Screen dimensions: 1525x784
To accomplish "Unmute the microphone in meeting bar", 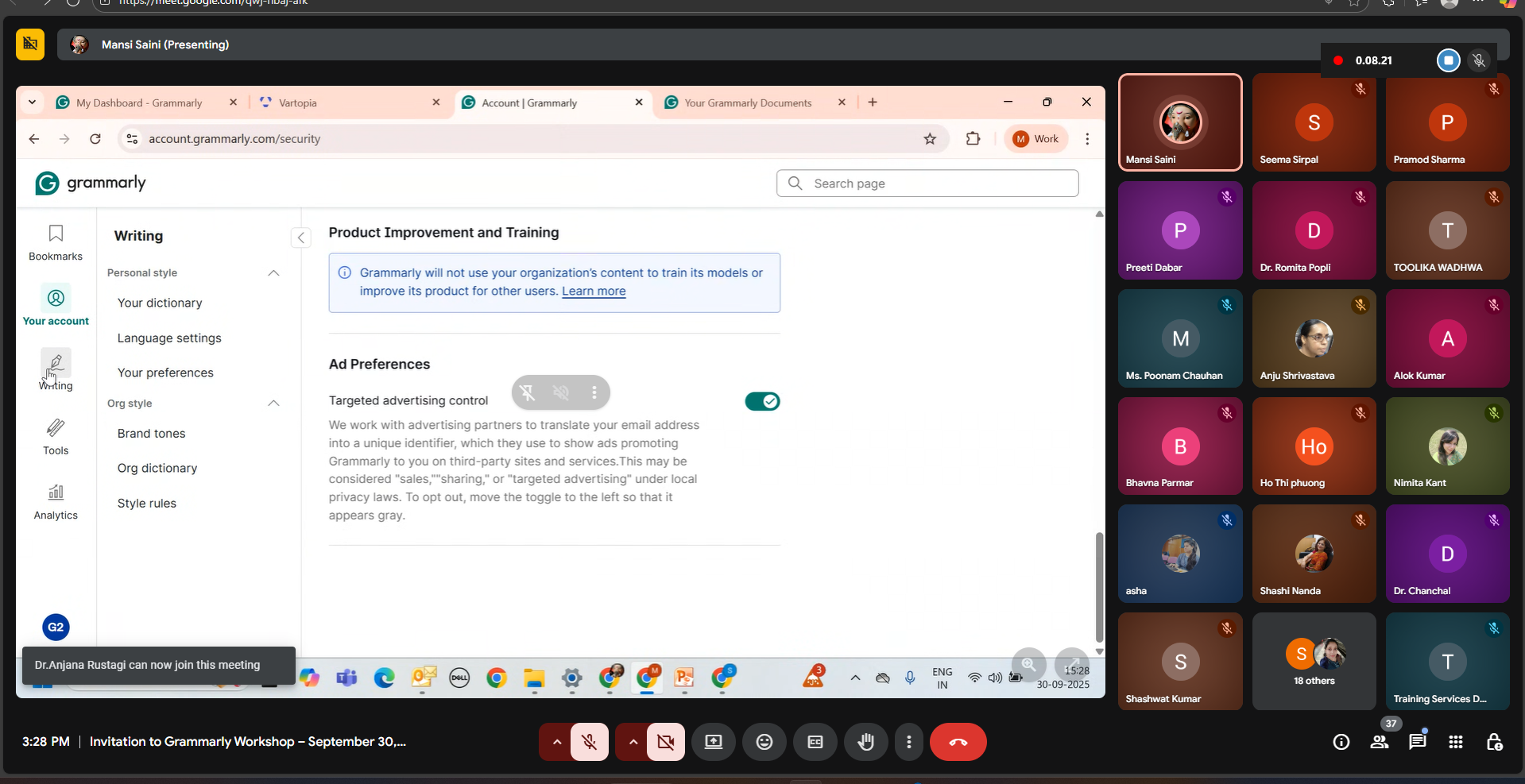I will click(589, 742).
